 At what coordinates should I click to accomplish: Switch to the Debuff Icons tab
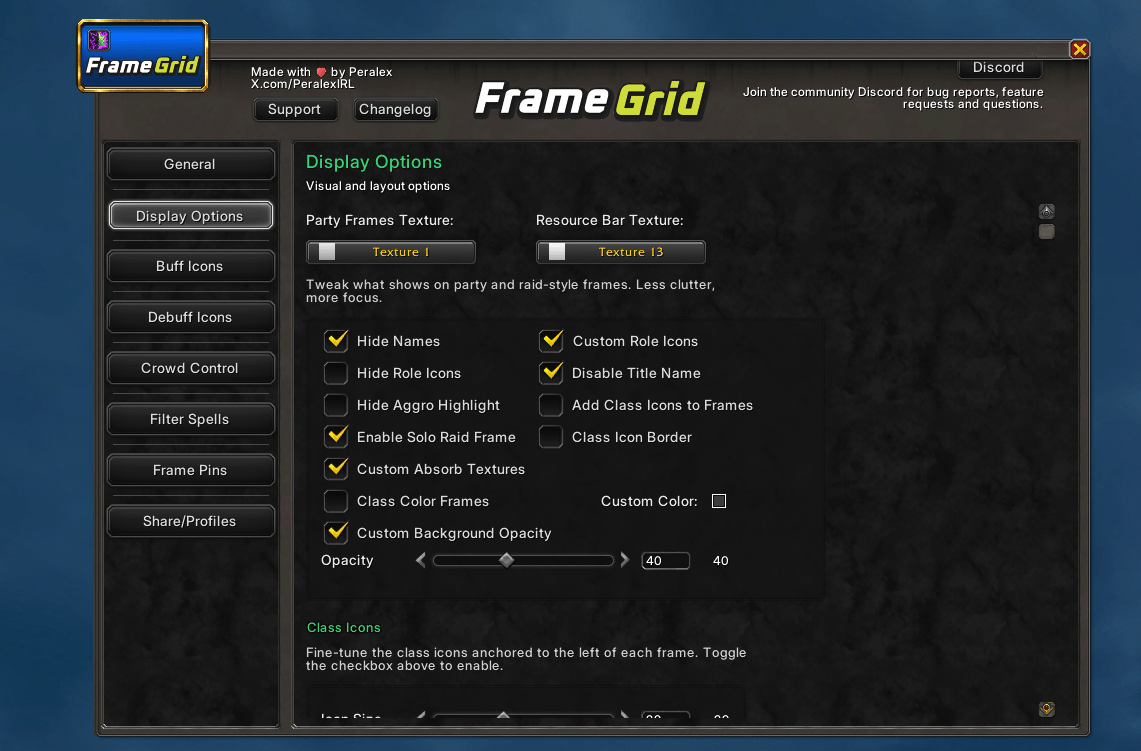click(191, 317)
